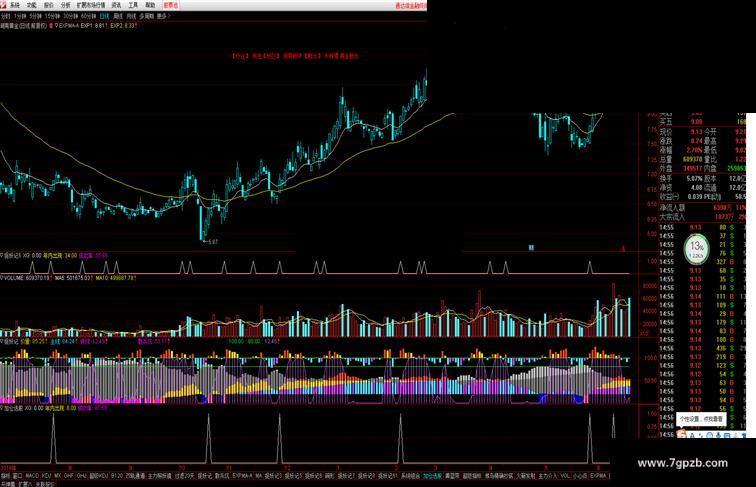
Task: Switch to the 分时 period tab
Action: [x=5, y=16]
